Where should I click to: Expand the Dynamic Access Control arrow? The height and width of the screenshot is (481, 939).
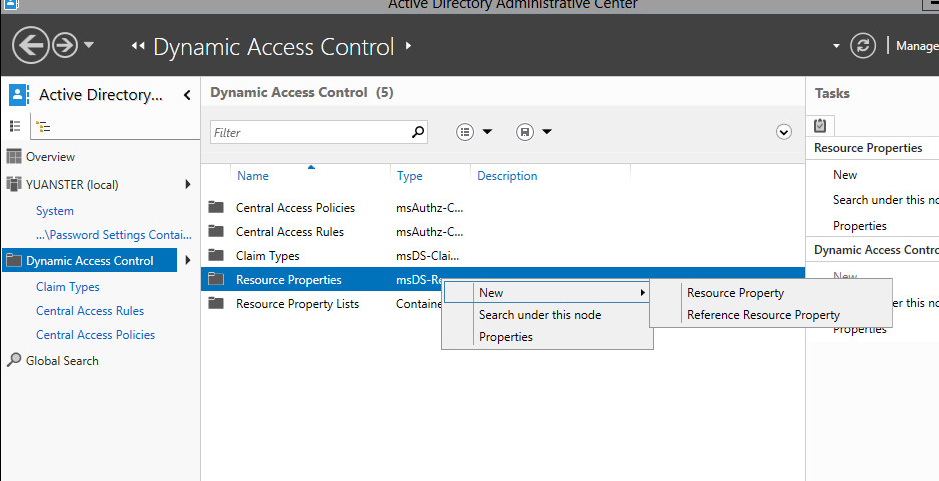[188, 260]
